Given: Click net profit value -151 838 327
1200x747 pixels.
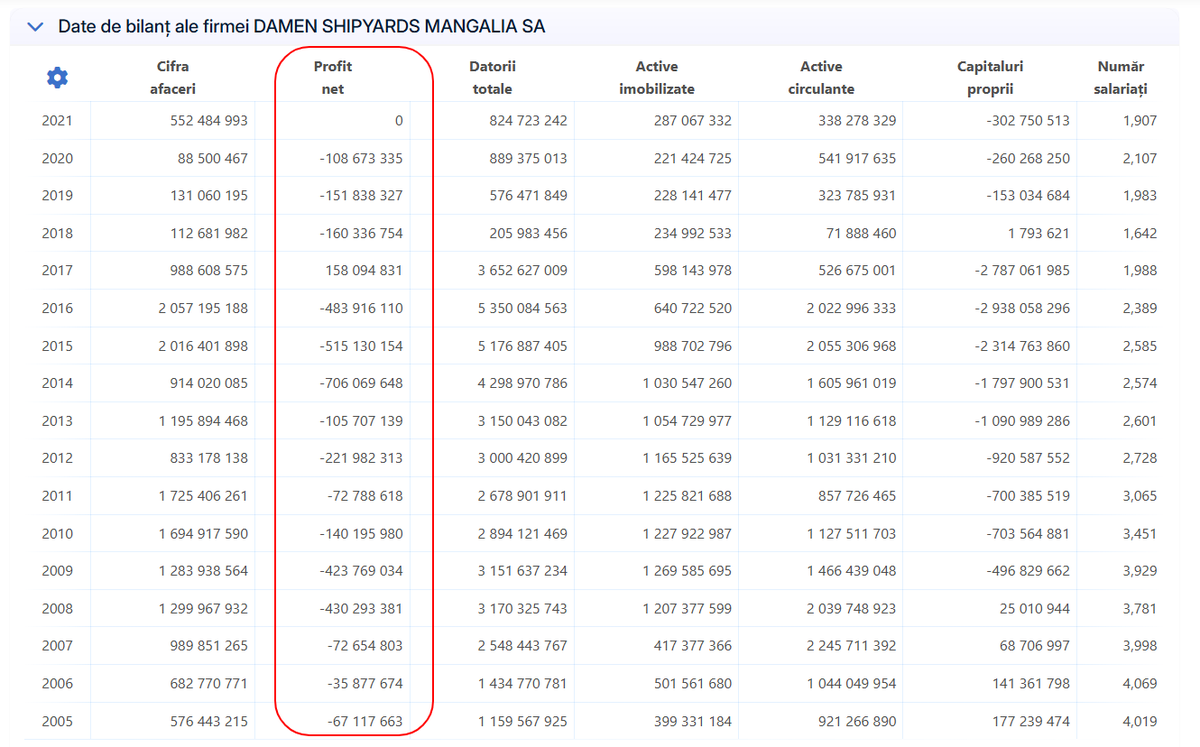Looking at the screenshot, I should 361,196.
